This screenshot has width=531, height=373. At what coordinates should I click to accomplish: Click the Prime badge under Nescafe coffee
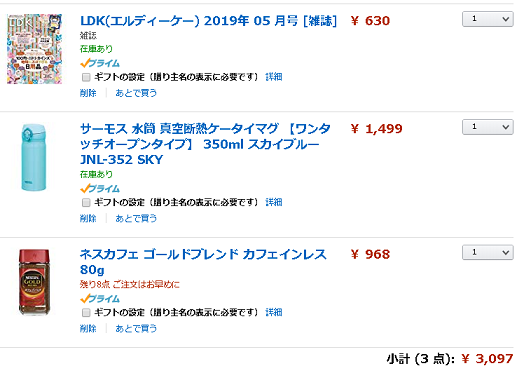pos(100,298)
